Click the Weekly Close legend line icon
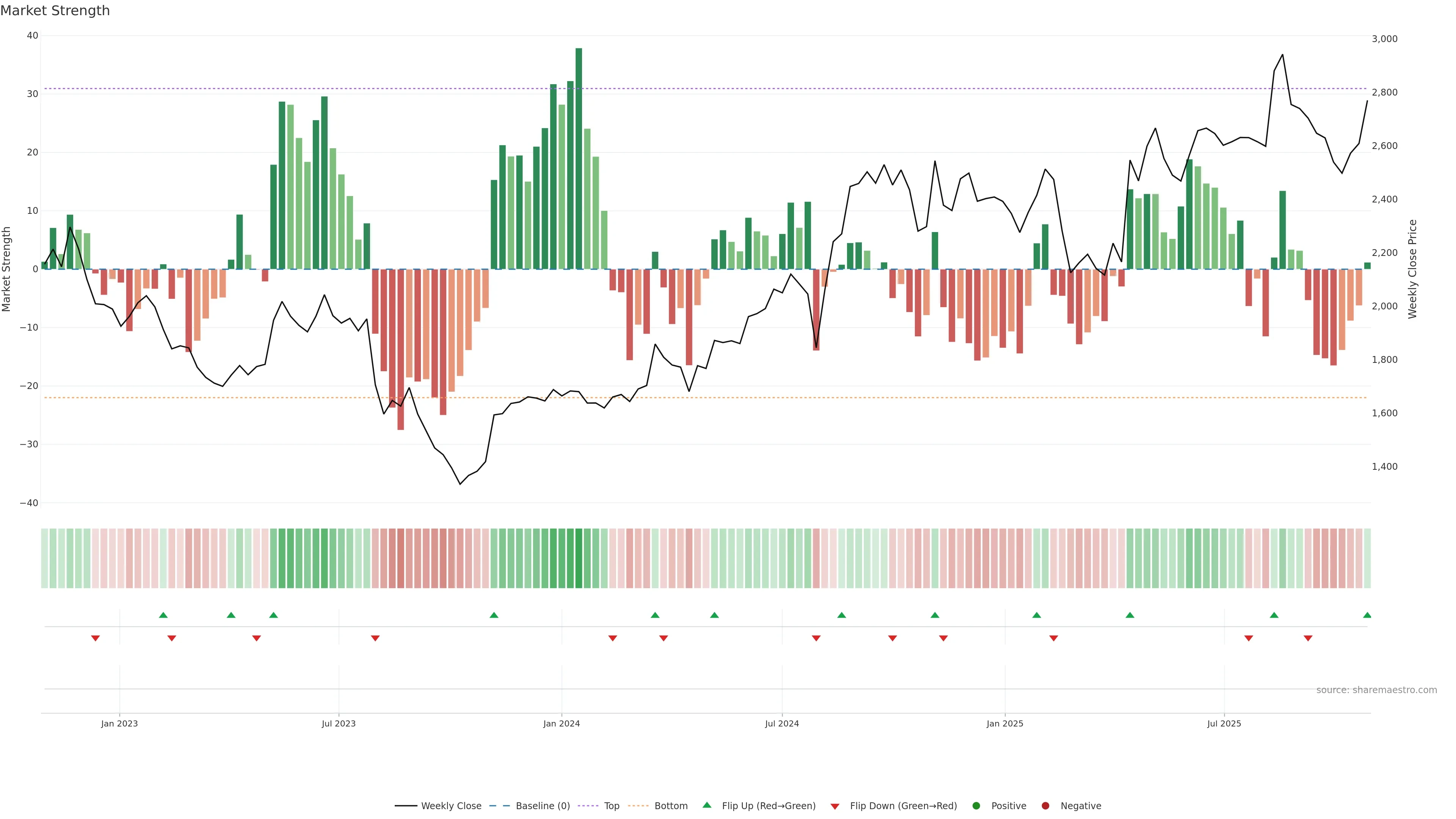 [406, 806]
